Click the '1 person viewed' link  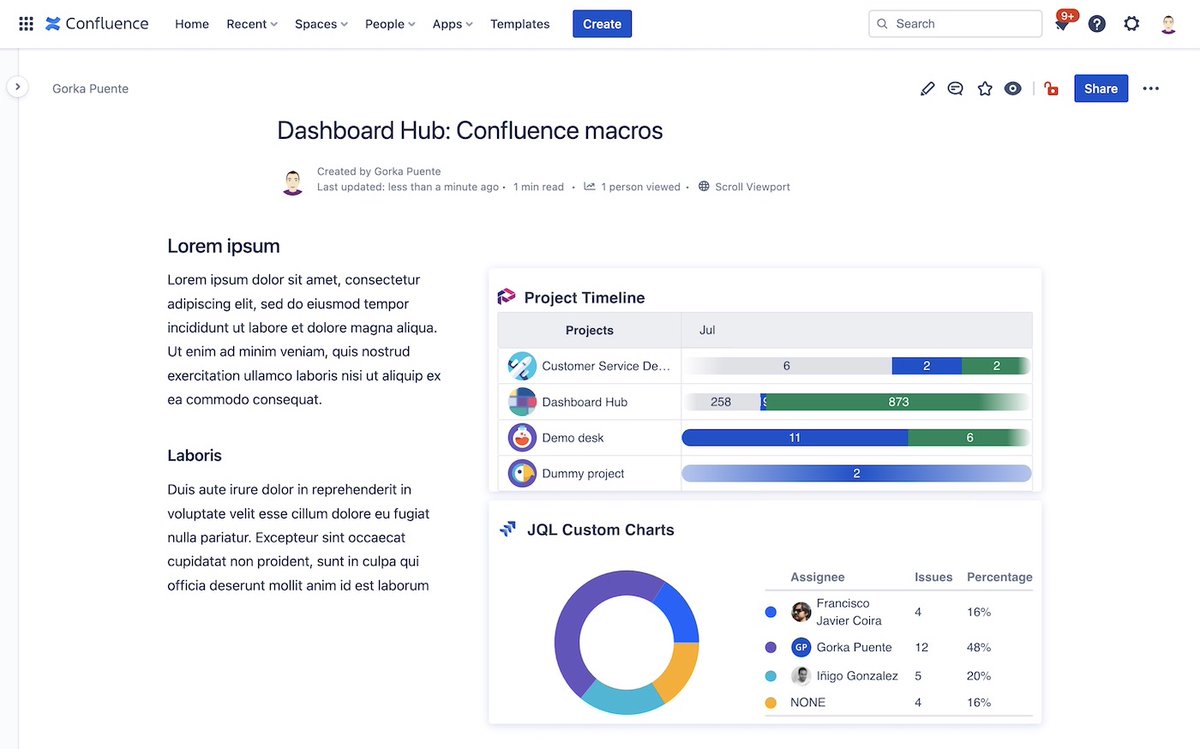click(x=640, y=187)
